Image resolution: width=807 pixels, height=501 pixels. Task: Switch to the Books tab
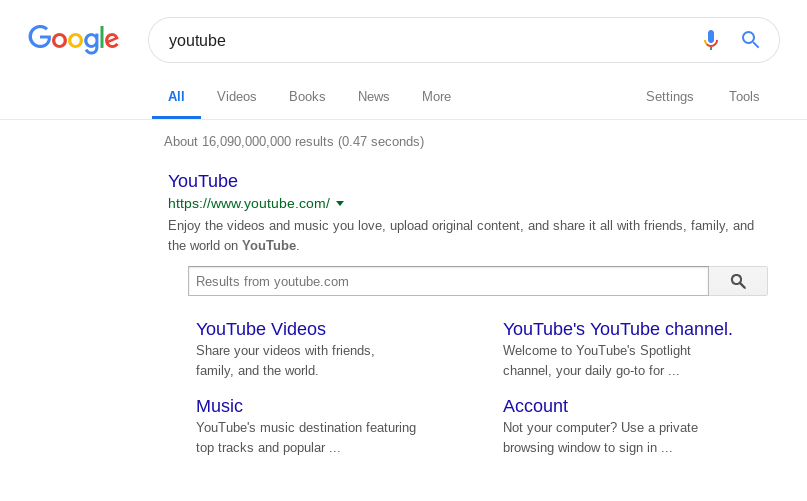click(x=307, y=97)
